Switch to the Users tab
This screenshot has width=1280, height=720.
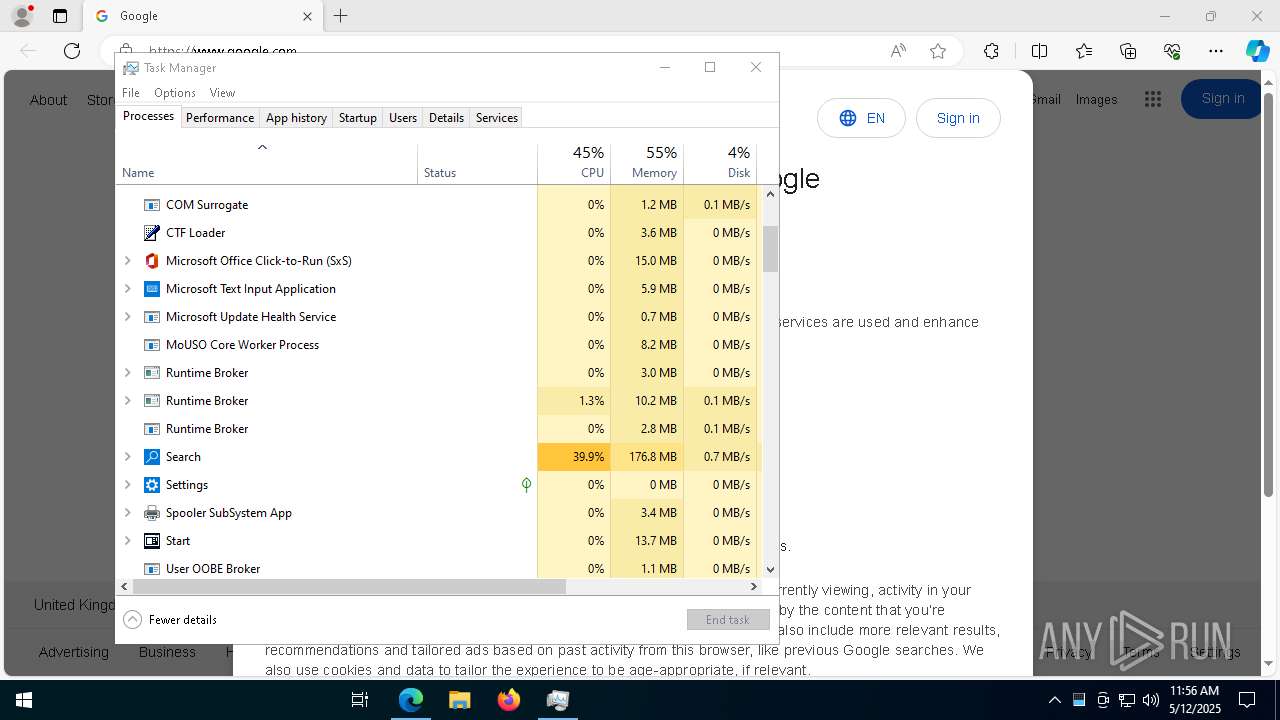[403, 118]
